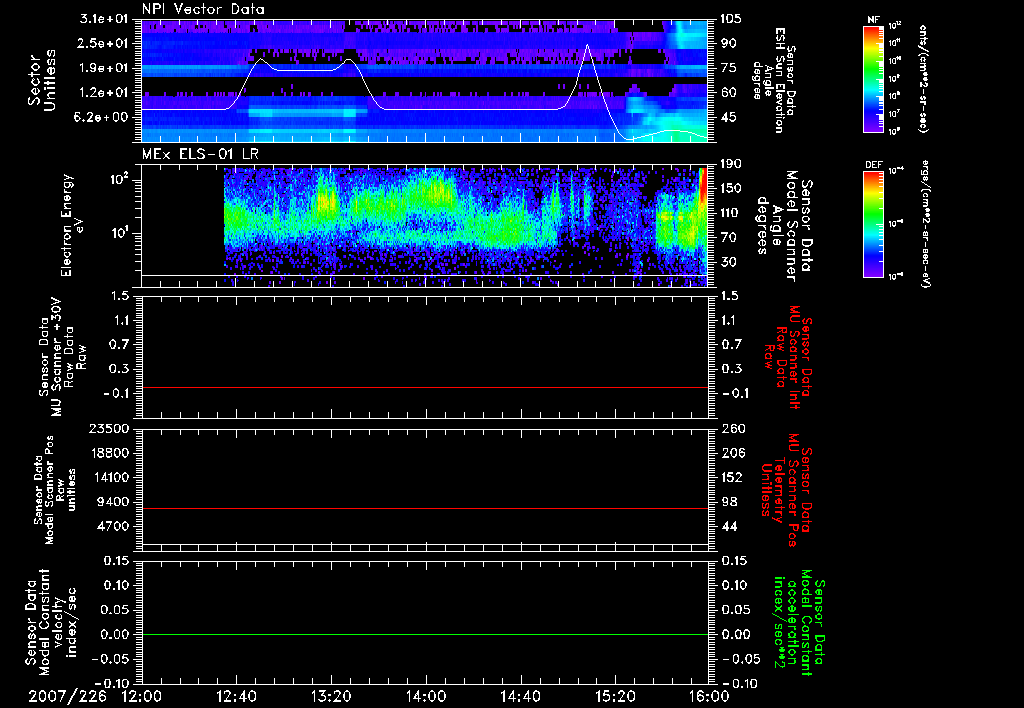Click the '2.5e+01' sector tick value
The image size is (1024, 708).
coord(104,43)
